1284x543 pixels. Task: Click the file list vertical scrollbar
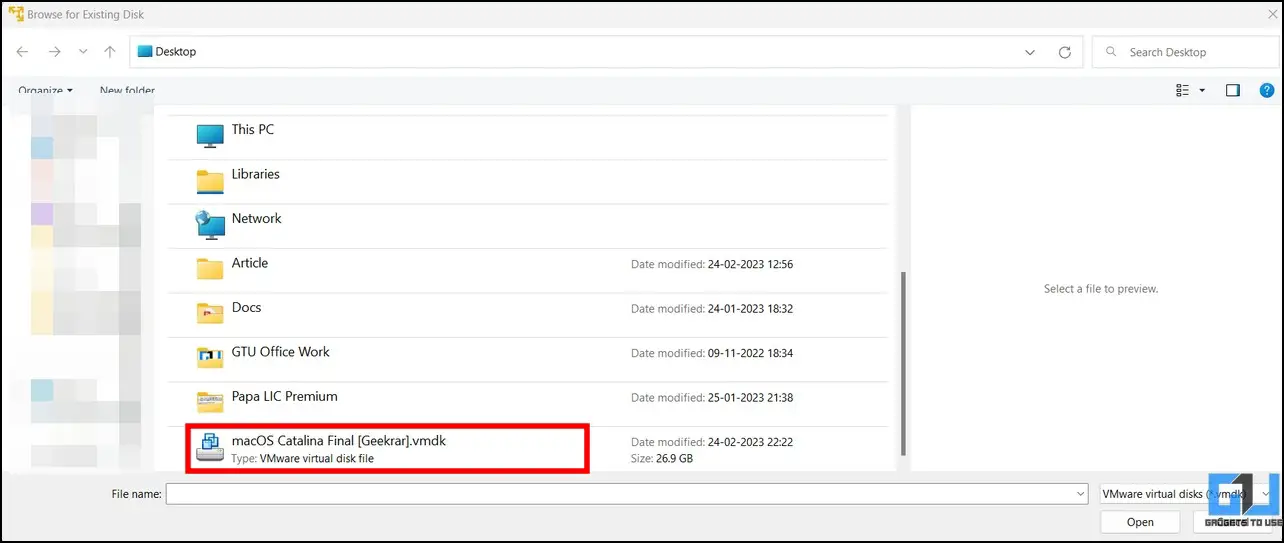(903, 363)
